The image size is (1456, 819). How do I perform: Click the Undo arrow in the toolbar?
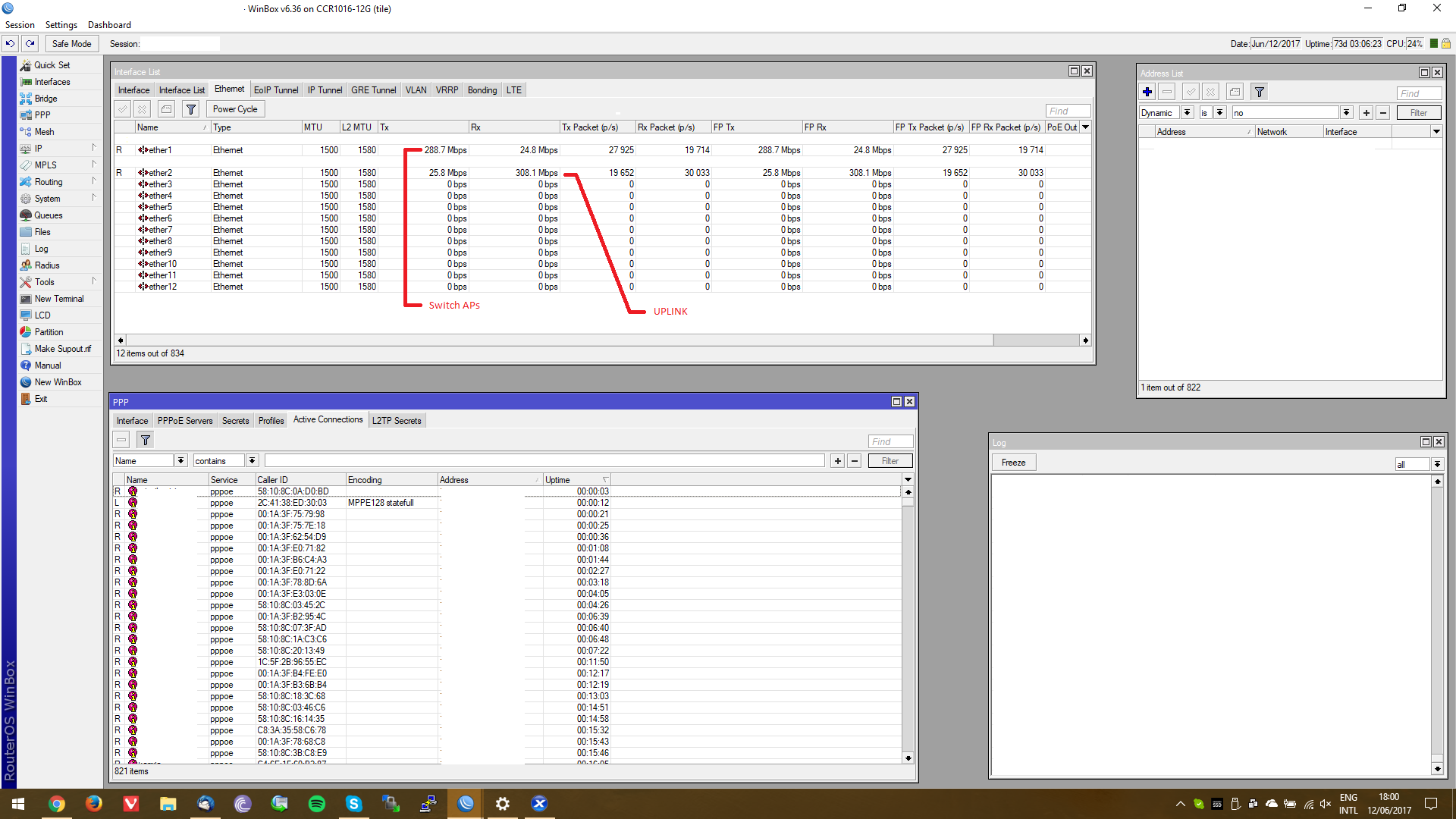click(x=11, y=44)
